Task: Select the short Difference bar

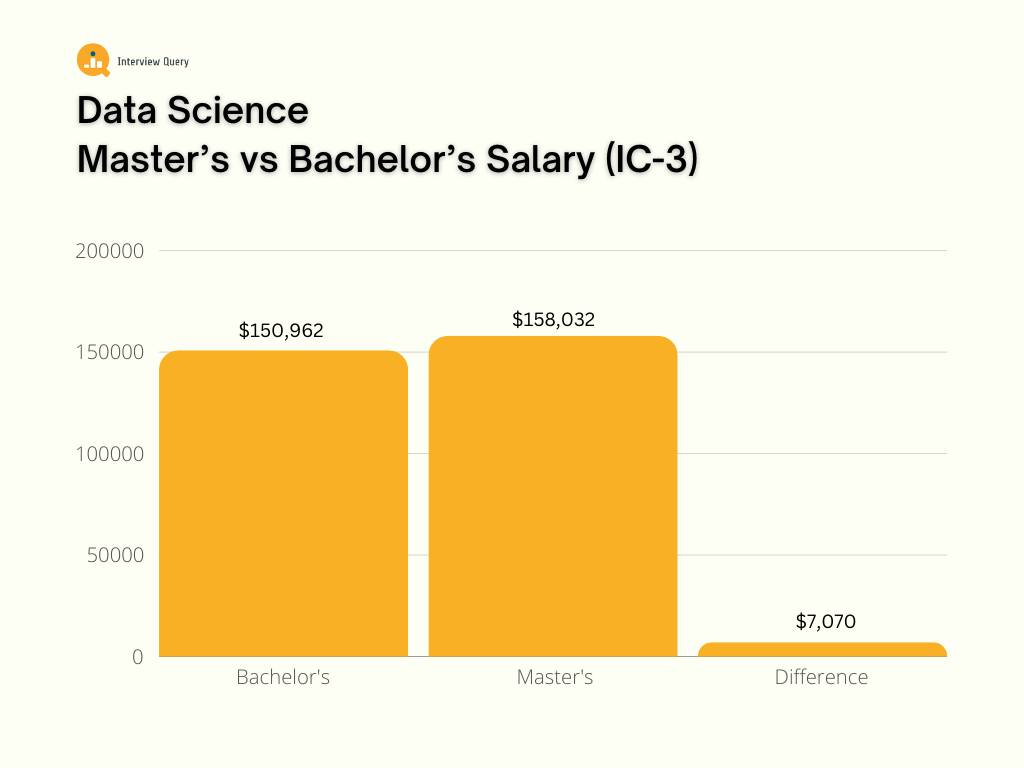Action: (822, 650)
